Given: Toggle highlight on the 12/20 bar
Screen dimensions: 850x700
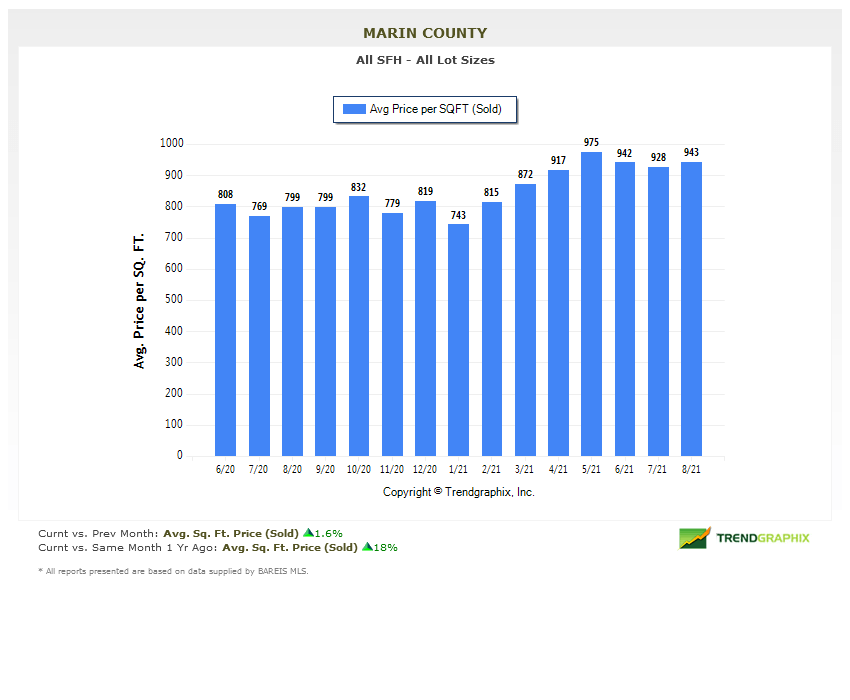Looking at the screenshot, I should pos(424,330).
